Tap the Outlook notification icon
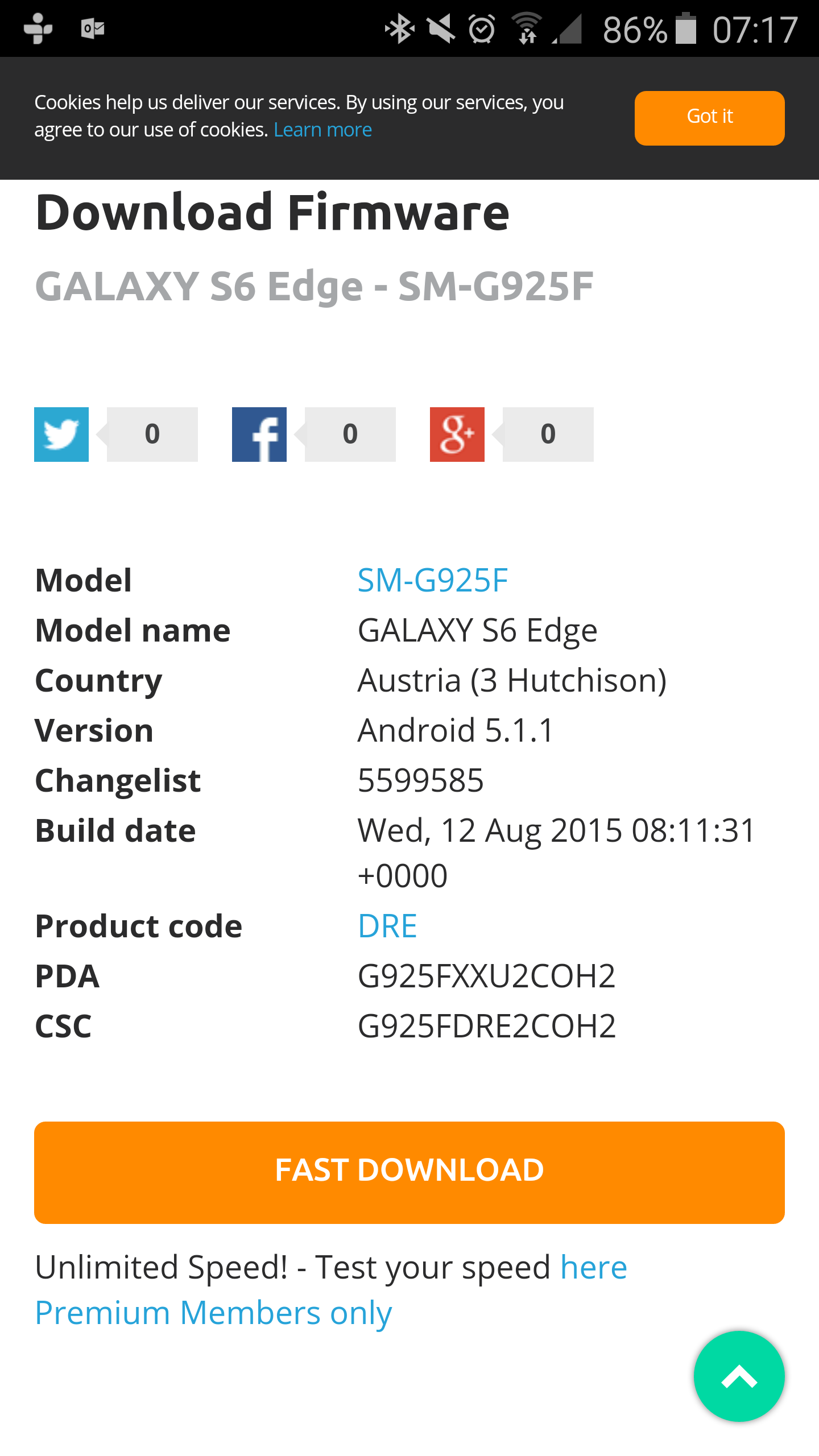This screenshot has width=819, height=1456. (x=93, y=28)
